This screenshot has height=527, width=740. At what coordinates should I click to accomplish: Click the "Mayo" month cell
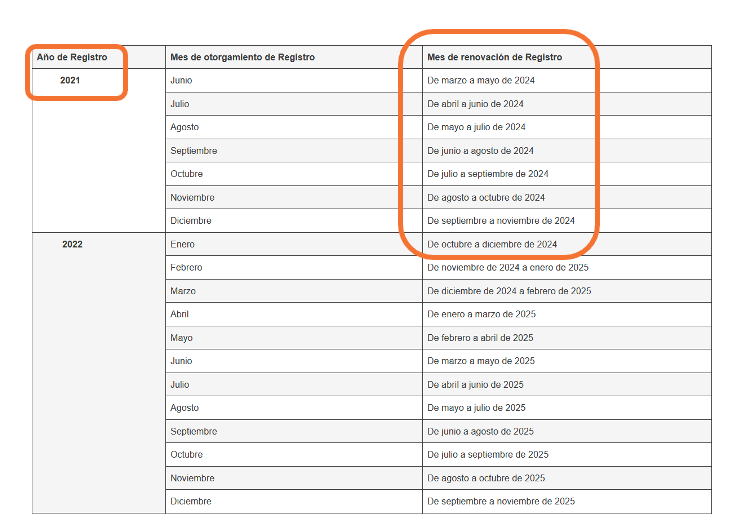click(x=181, y=338)
